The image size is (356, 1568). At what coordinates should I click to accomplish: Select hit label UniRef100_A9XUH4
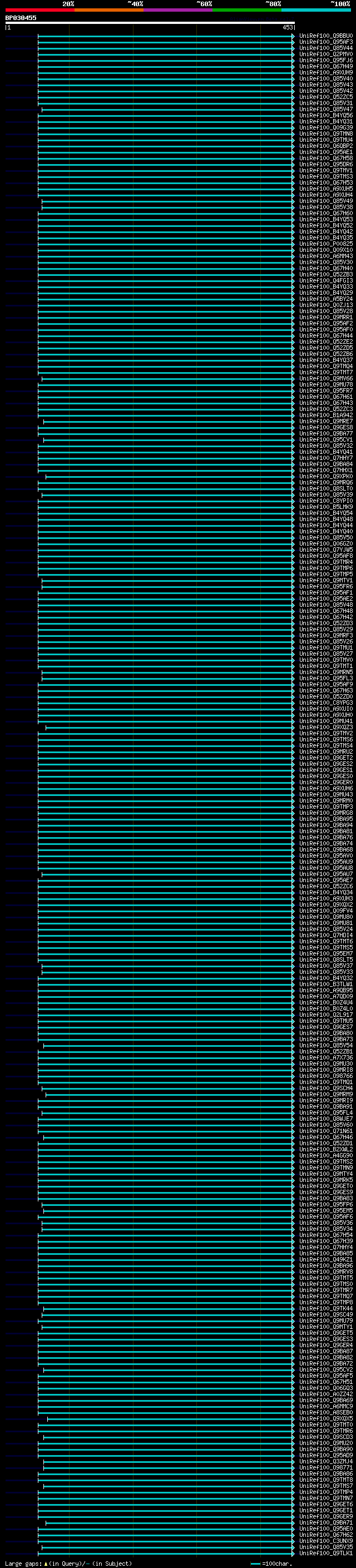326,195
